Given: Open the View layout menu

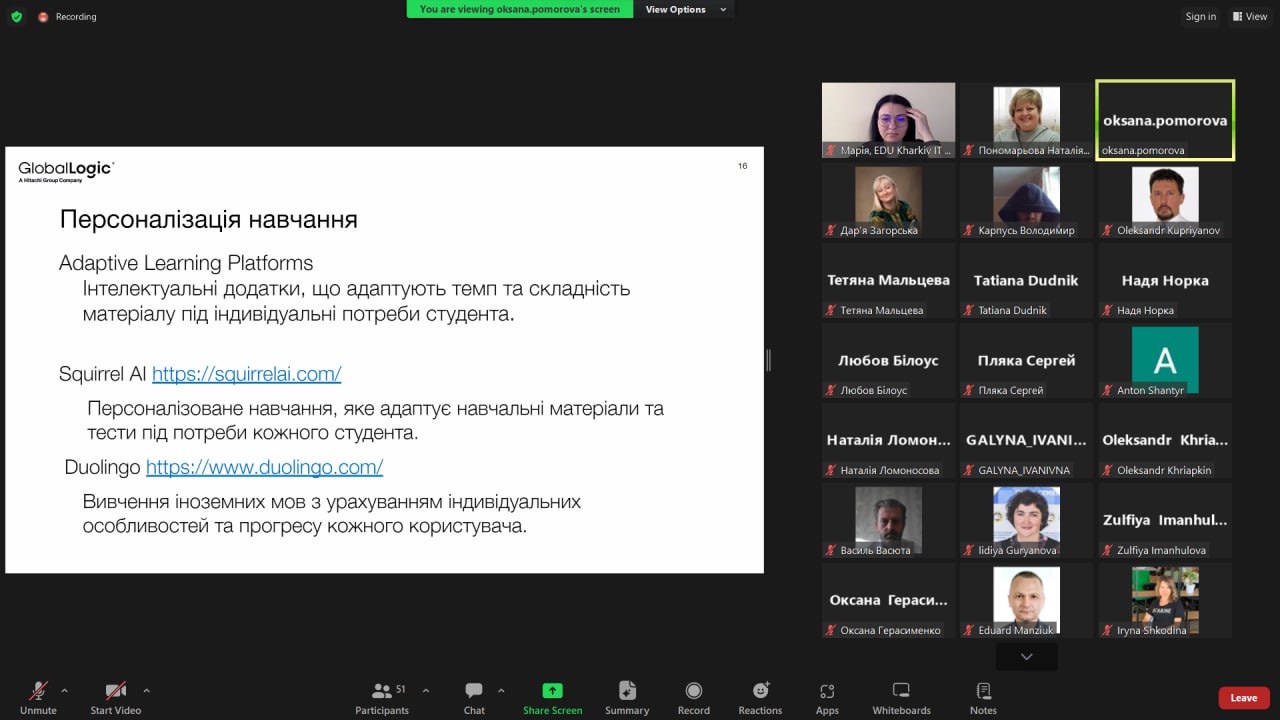Looking at the screenshot, I should coord(1250,16).
